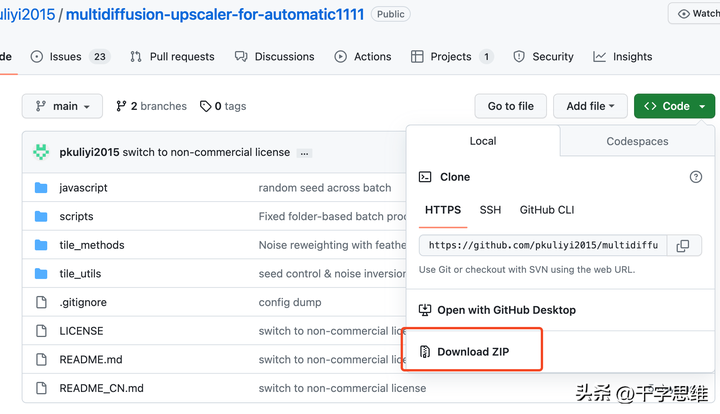Open the LICENSE file name

[x=81, y=331]
